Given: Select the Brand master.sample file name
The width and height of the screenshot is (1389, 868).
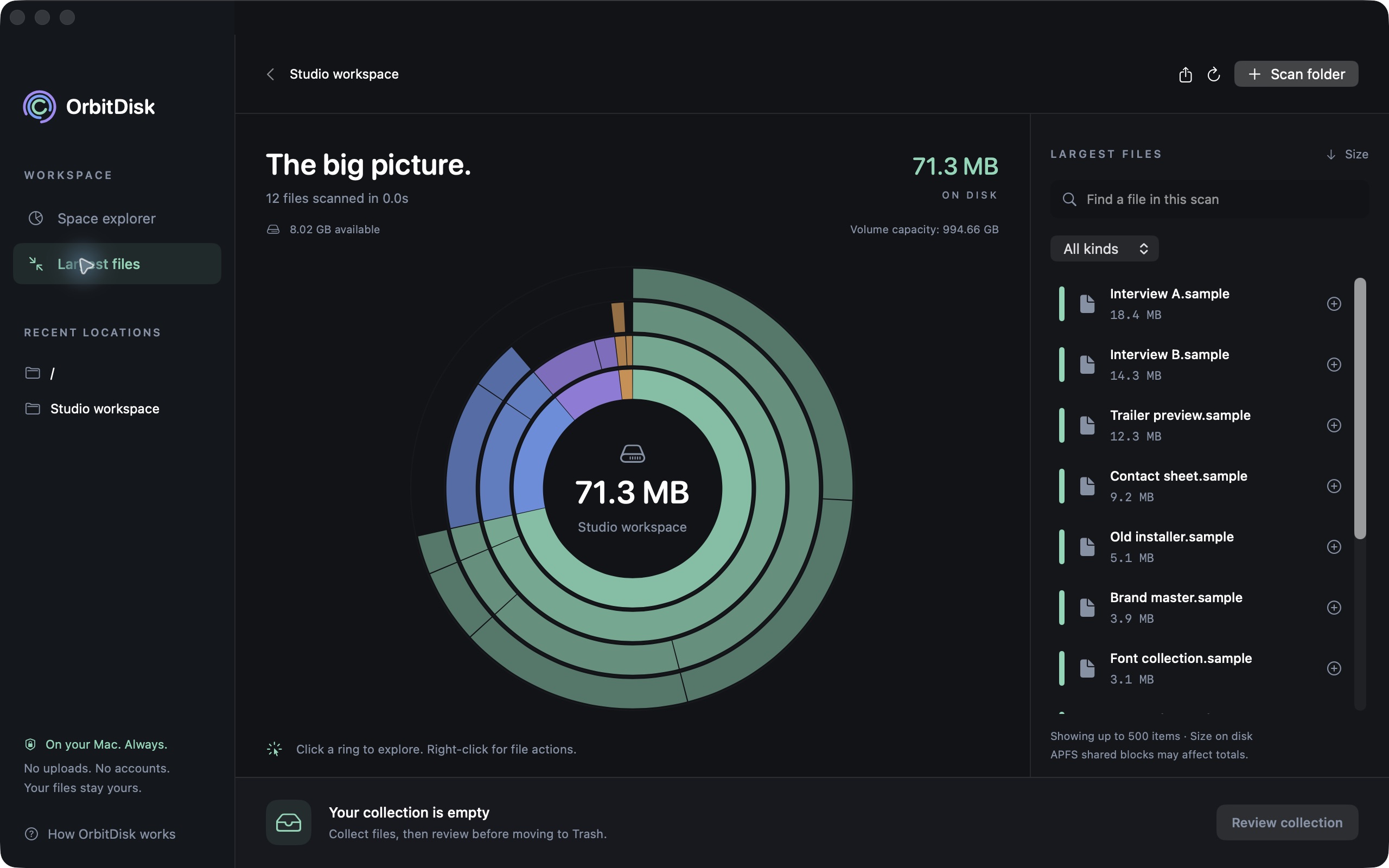Looking at the screenshot, I should tap(1176, 598).
